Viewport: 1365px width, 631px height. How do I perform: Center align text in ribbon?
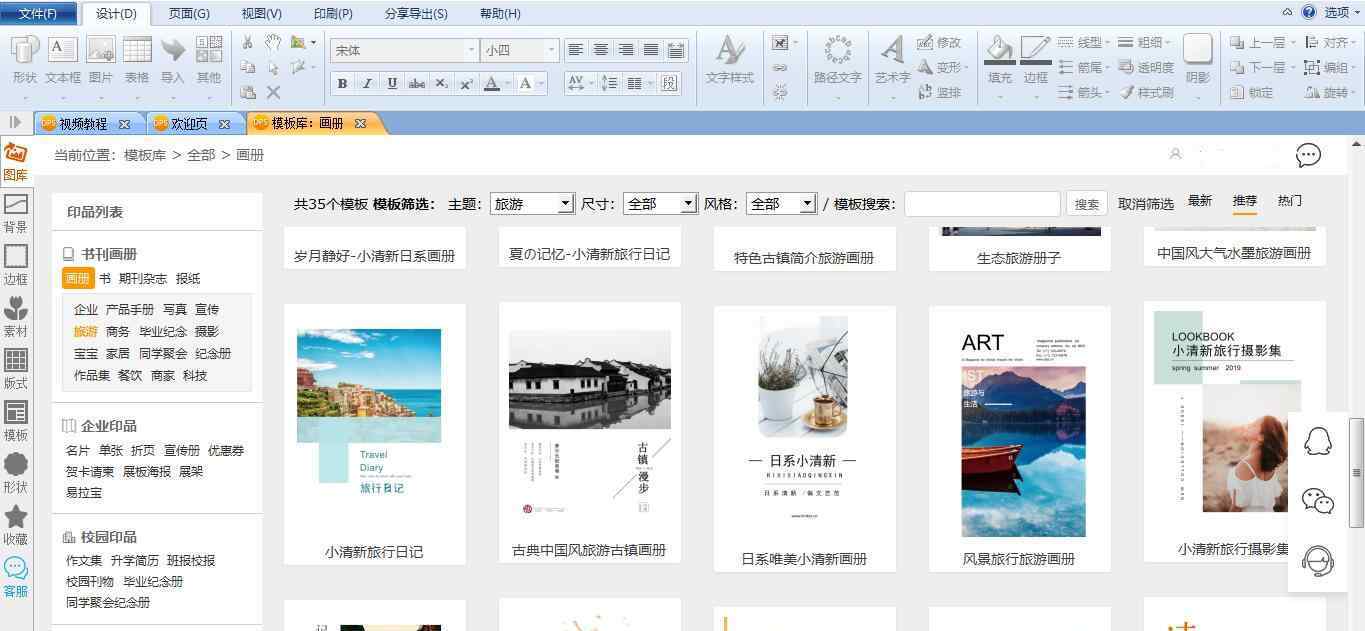(601, 49)
